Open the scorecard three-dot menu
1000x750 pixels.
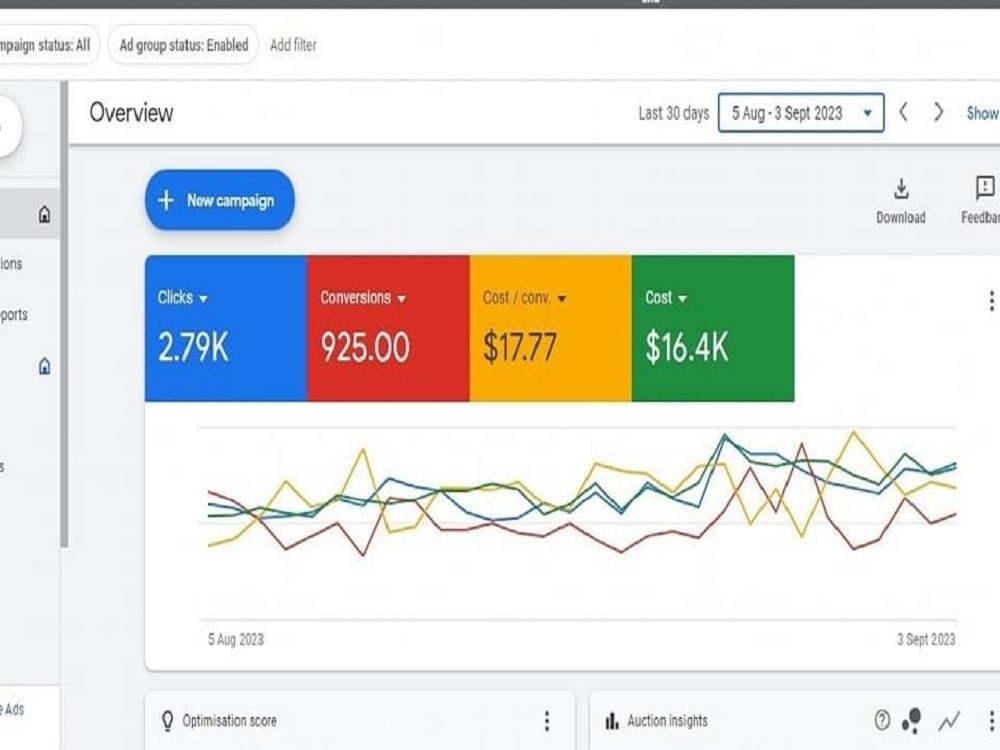click(x=991, y=300)
